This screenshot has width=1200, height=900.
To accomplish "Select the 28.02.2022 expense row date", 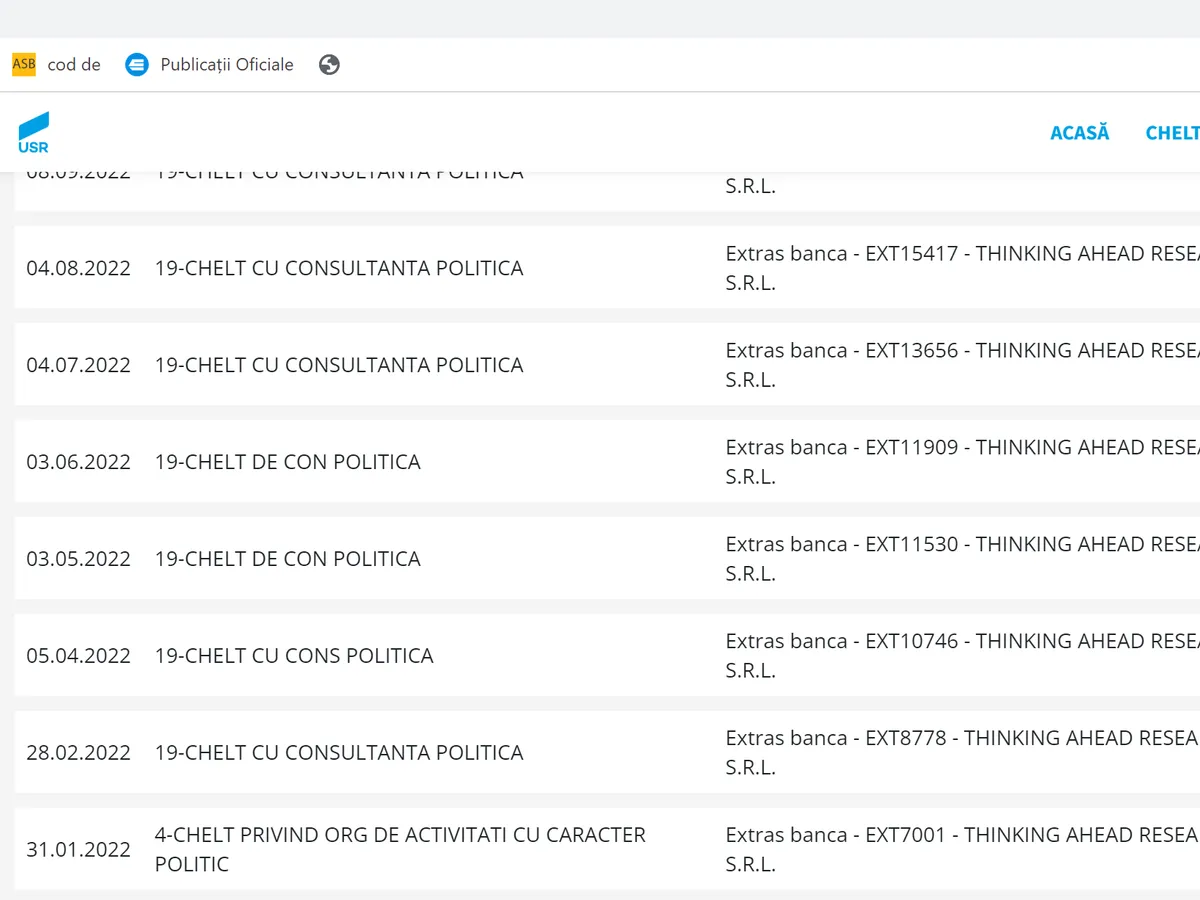I will [78, 753].
